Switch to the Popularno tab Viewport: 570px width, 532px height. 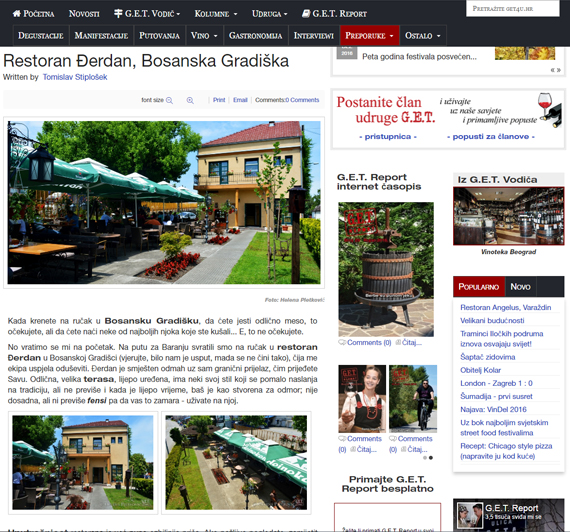479,287
